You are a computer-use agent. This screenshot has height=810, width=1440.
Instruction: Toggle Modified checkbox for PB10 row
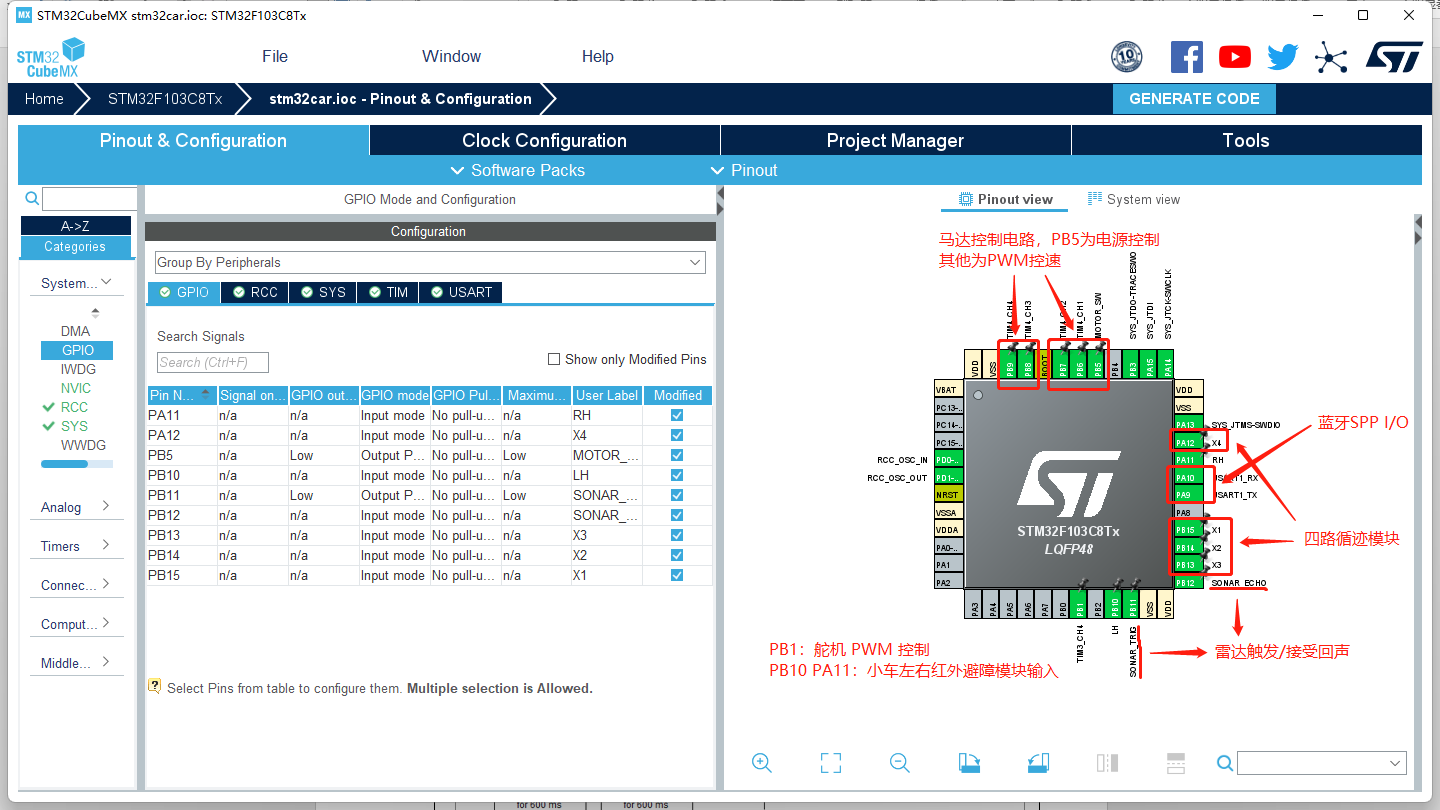pos(677,475)
